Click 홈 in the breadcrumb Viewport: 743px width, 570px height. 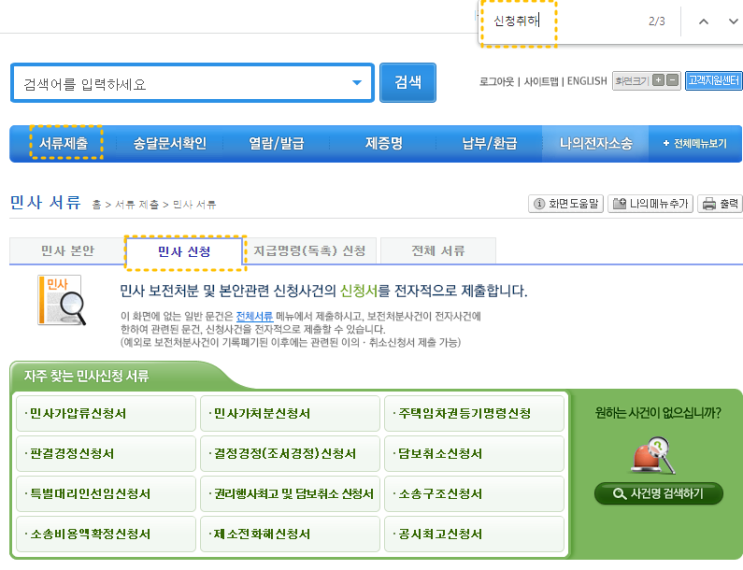click(96, 205)
